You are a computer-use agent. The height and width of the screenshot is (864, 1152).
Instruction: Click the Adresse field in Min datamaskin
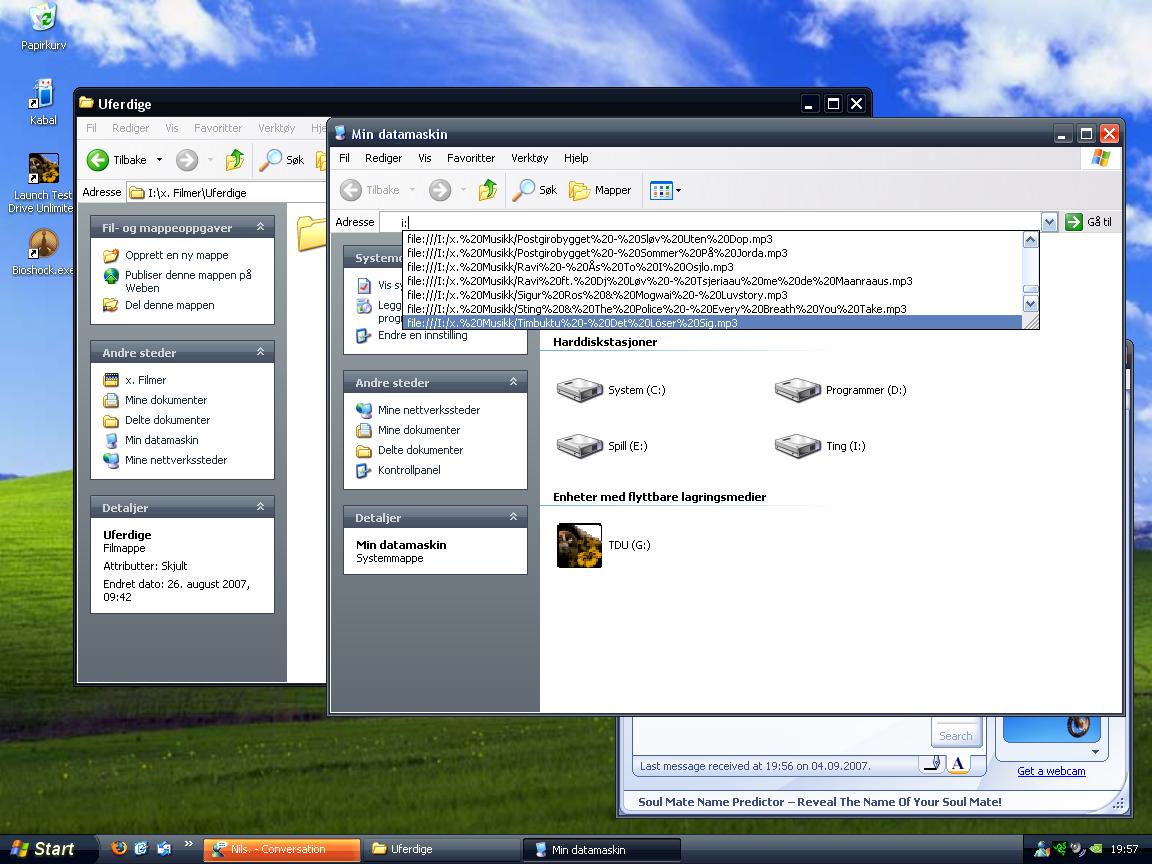[710, 222]
